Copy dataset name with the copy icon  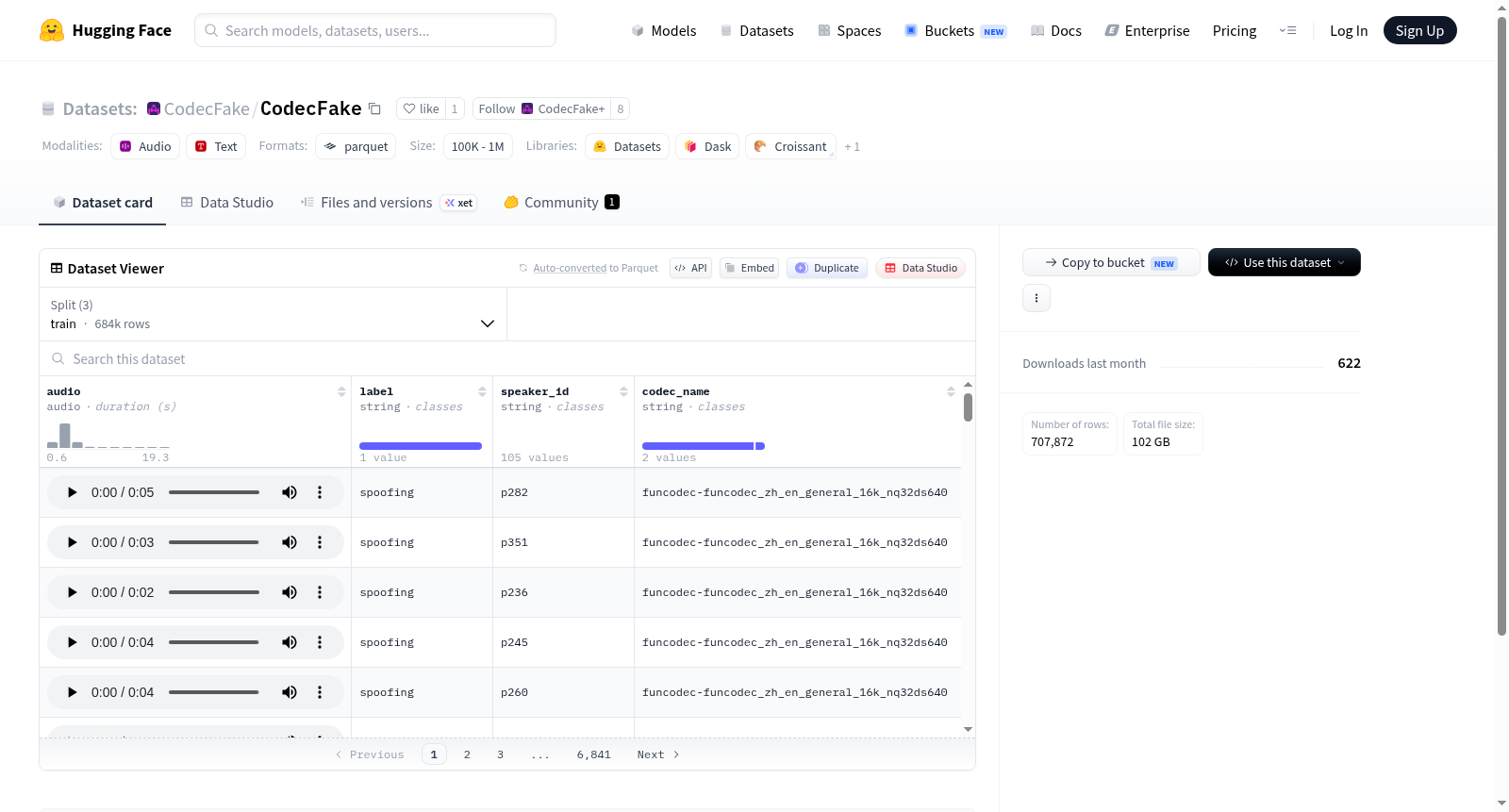tap(374, 108)
